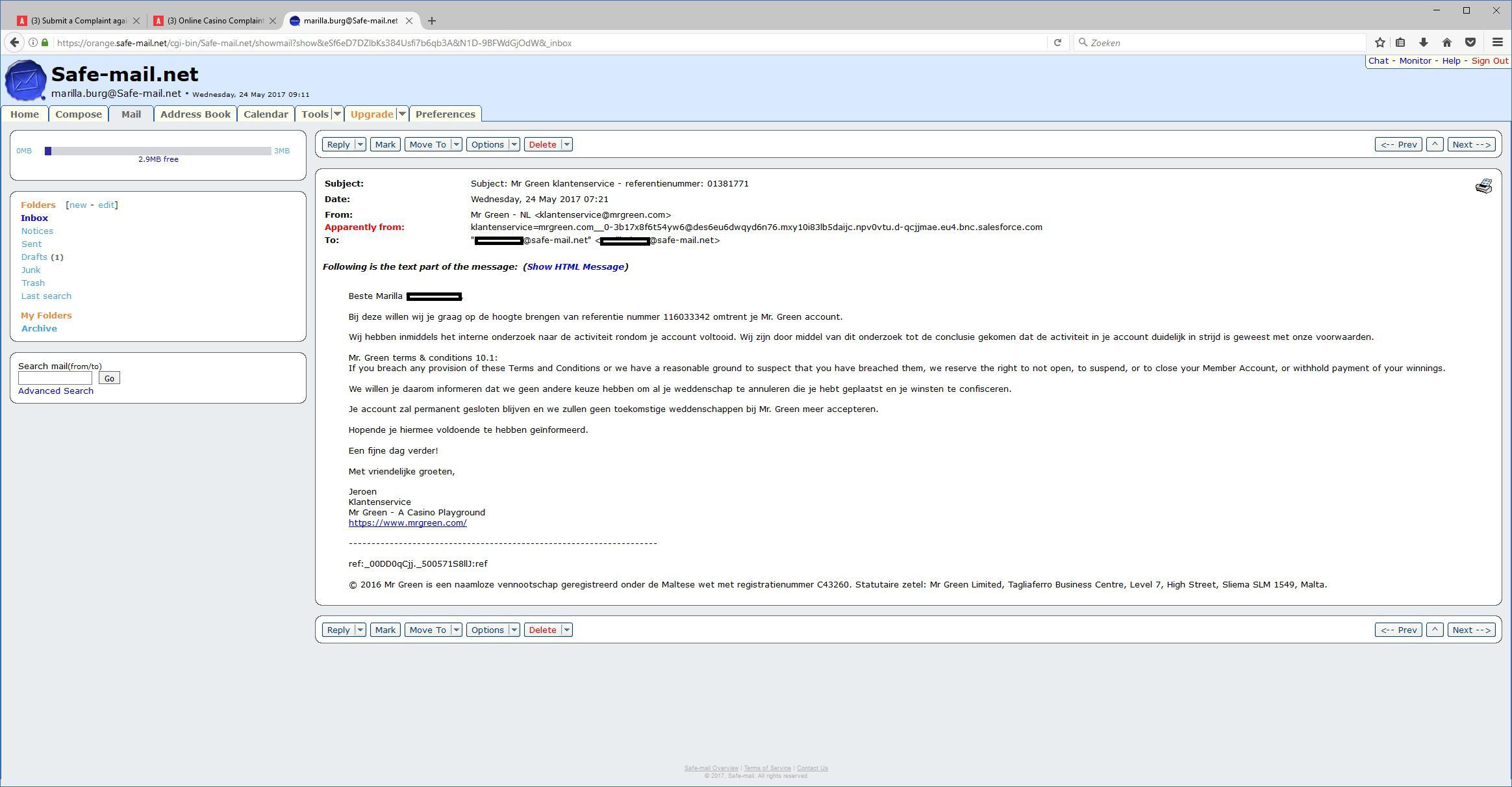
Task: Open the Firefox hamburger menu
Action: (1498, 43)
